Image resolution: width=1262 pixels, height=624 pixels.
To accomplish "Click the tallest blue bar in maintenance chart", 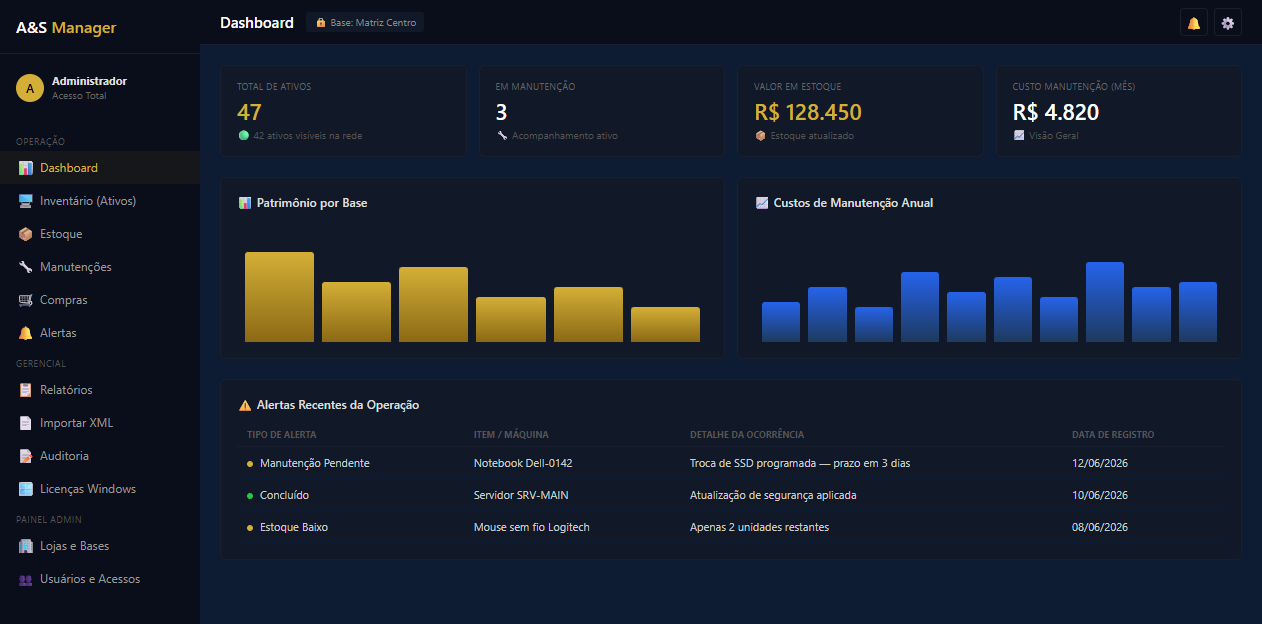I will pyautogui.click(x=1105, y=302).
